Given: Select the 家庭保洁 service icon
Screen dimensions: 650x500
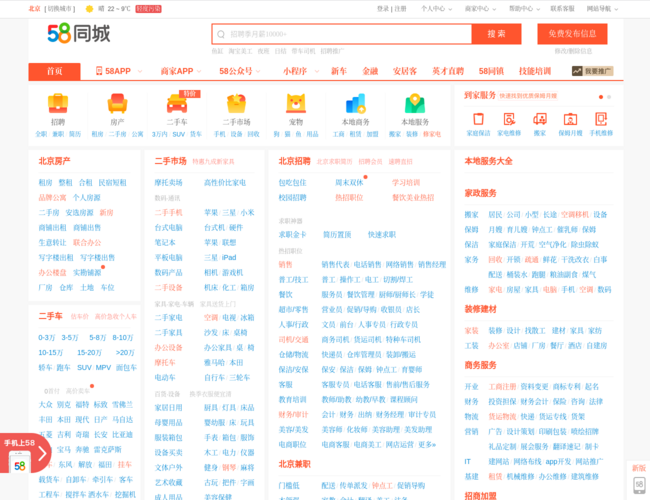Looking at the screenshot, I should point(478,119).
